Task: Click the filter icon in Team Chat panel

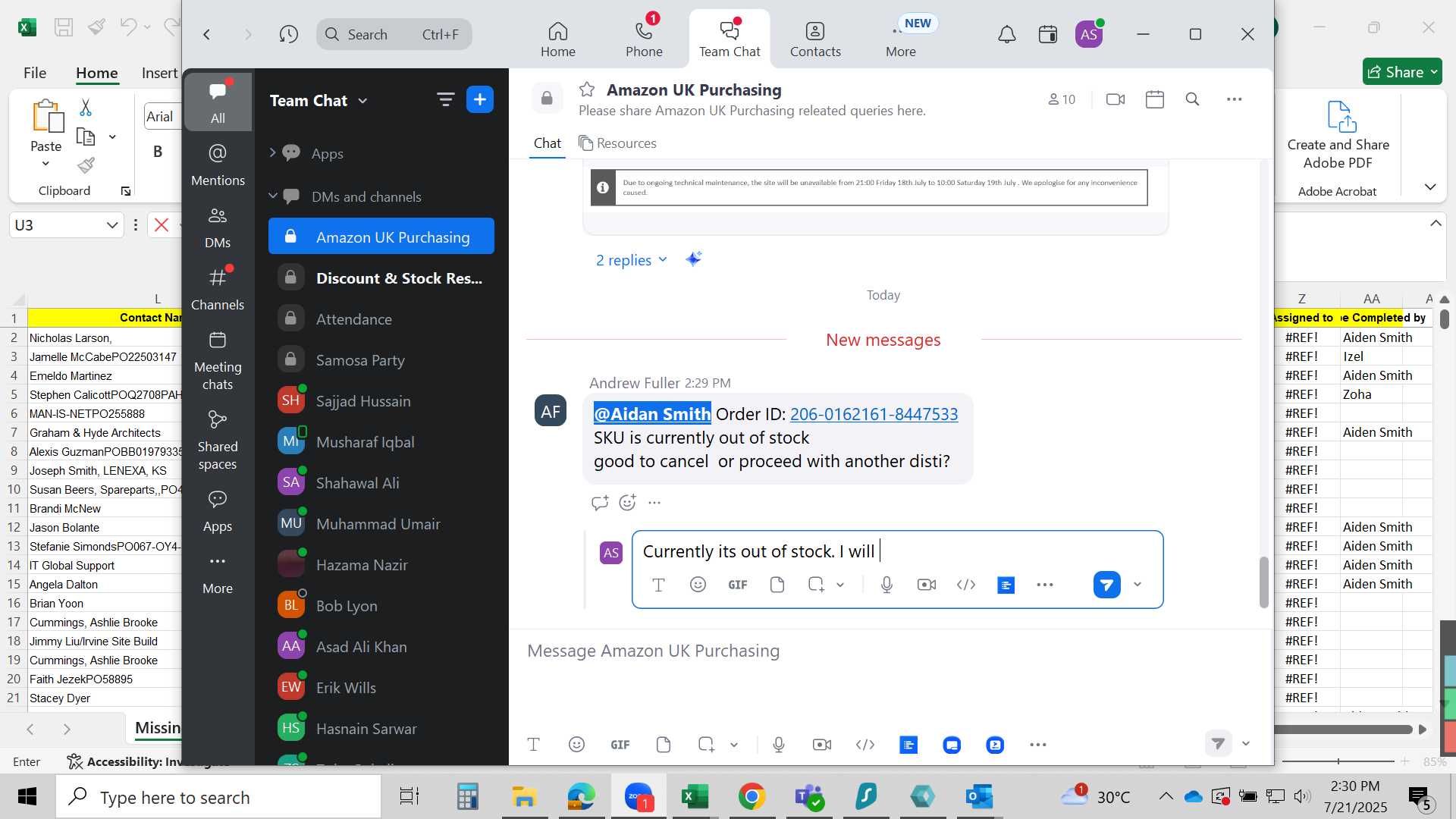Action: pos(445,99)
